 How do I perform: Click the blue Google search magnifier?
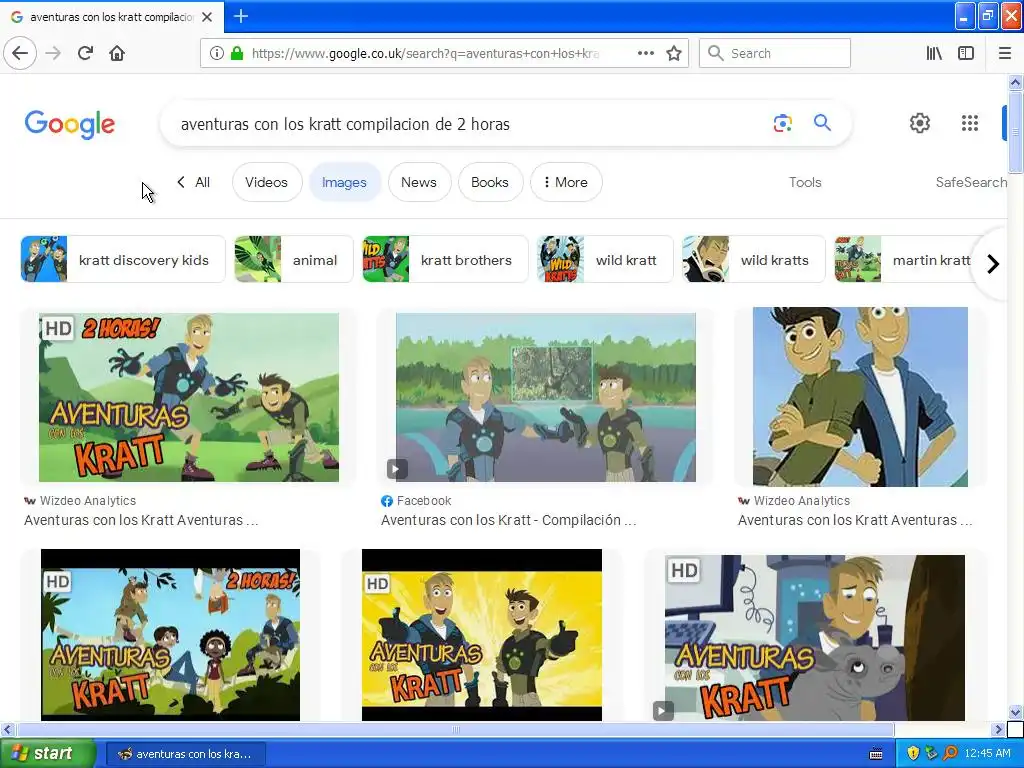(822, 123)
